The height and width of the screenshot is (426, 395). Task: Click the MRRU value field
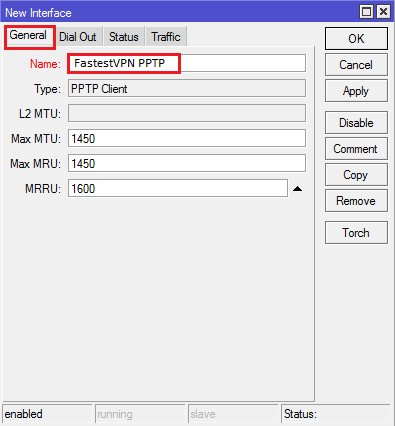pos(178,188)
